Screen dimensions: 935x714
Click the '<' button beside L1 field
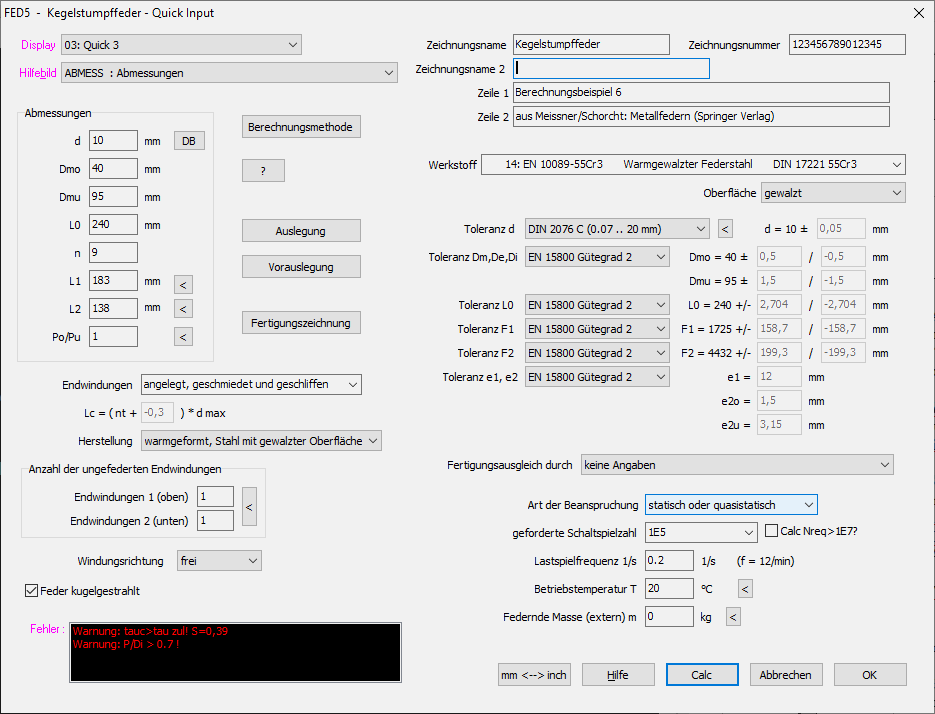point(183,285)
